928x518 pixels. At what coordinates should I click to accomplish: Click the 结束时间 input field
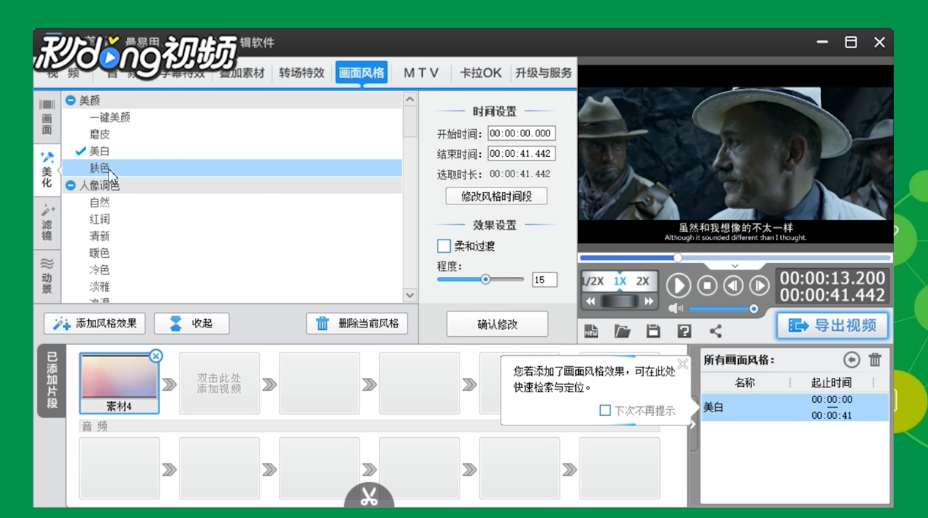[x=521, y=153]
